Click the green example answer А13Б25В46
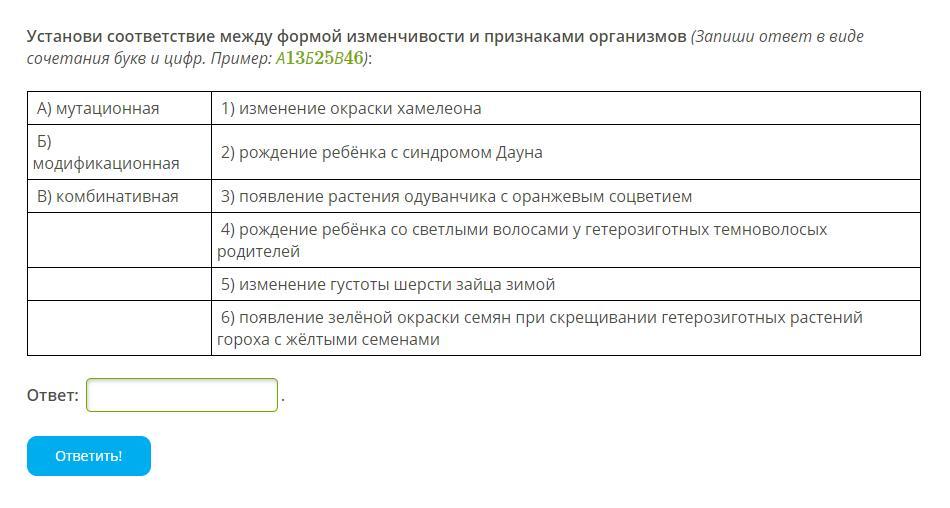The height and width of the screenshot is (508, 950). tap(320, 58)
